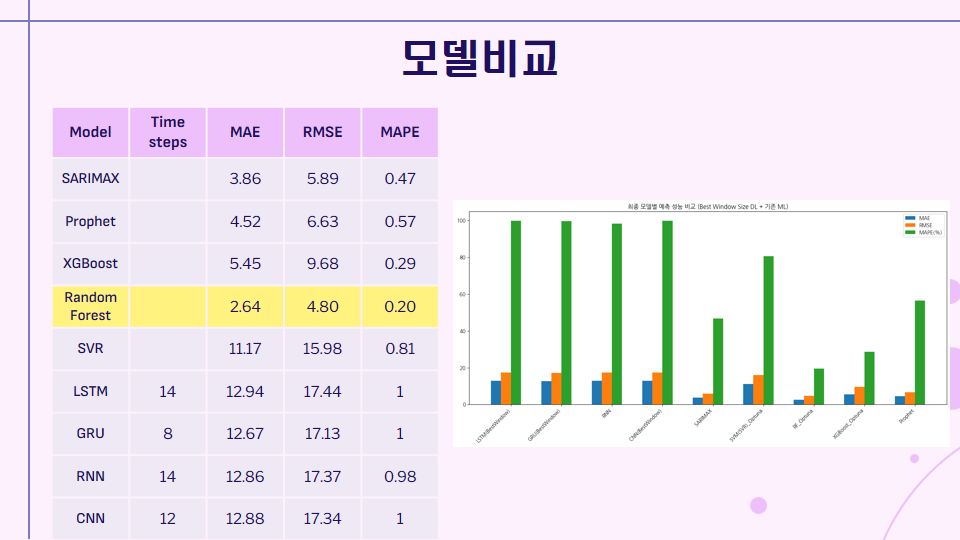Select the 'Model' column header

pos(91,132)
